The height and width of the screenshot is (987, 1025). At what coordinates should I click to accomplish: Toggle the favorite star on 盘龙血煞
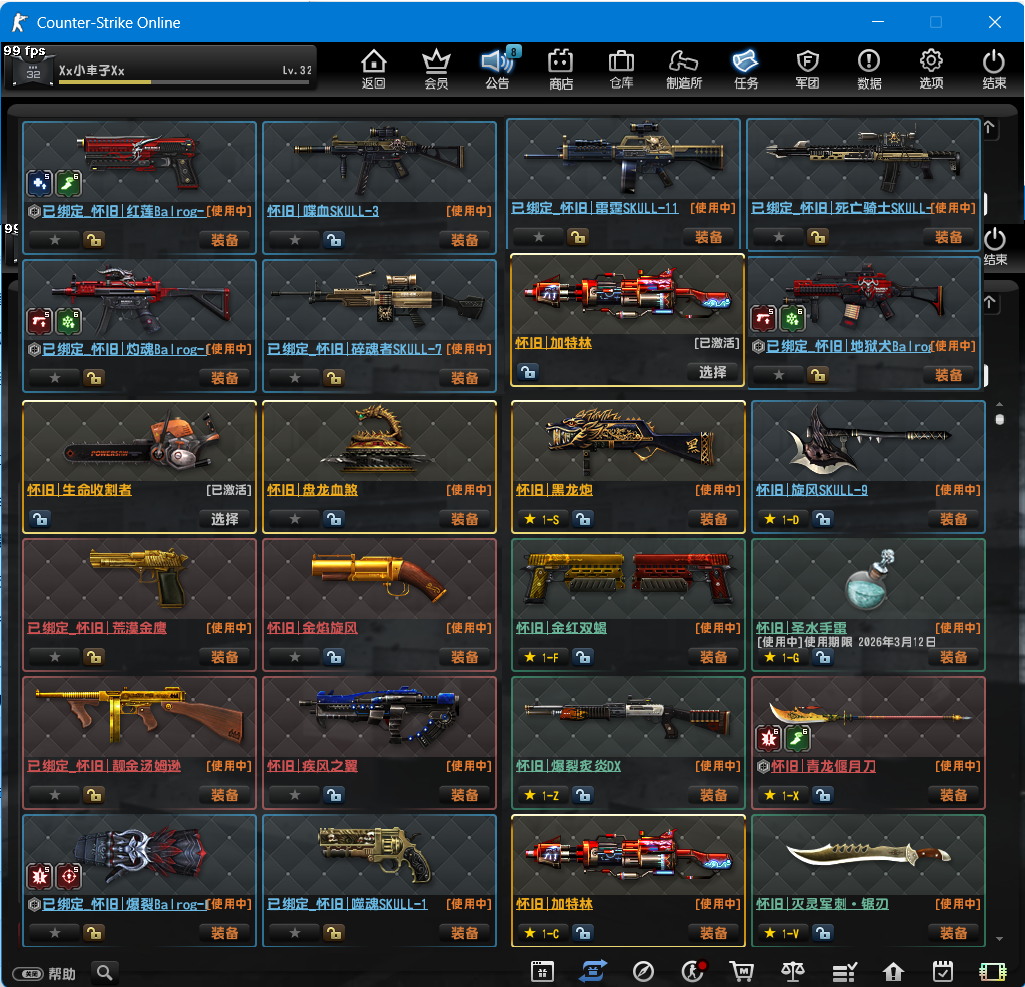coord(295,520)
